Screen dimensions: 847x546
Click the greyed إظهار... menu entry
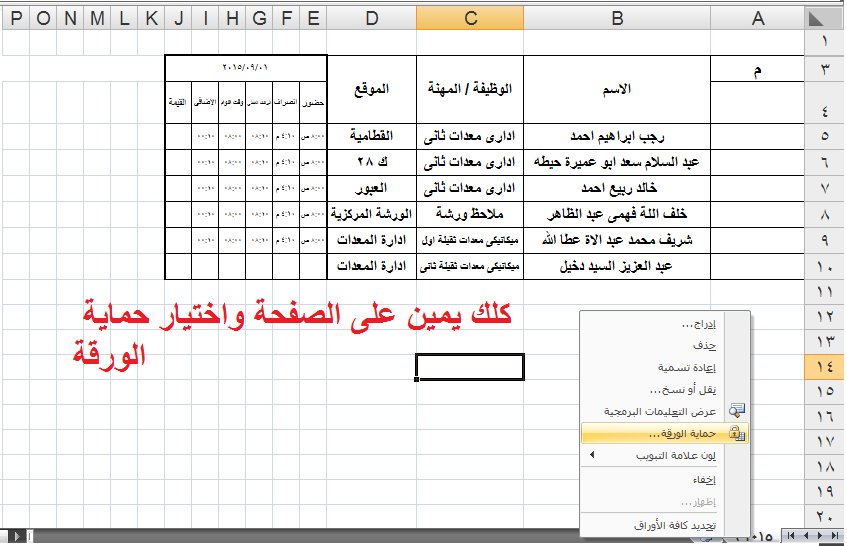click(x=666, y=502)
